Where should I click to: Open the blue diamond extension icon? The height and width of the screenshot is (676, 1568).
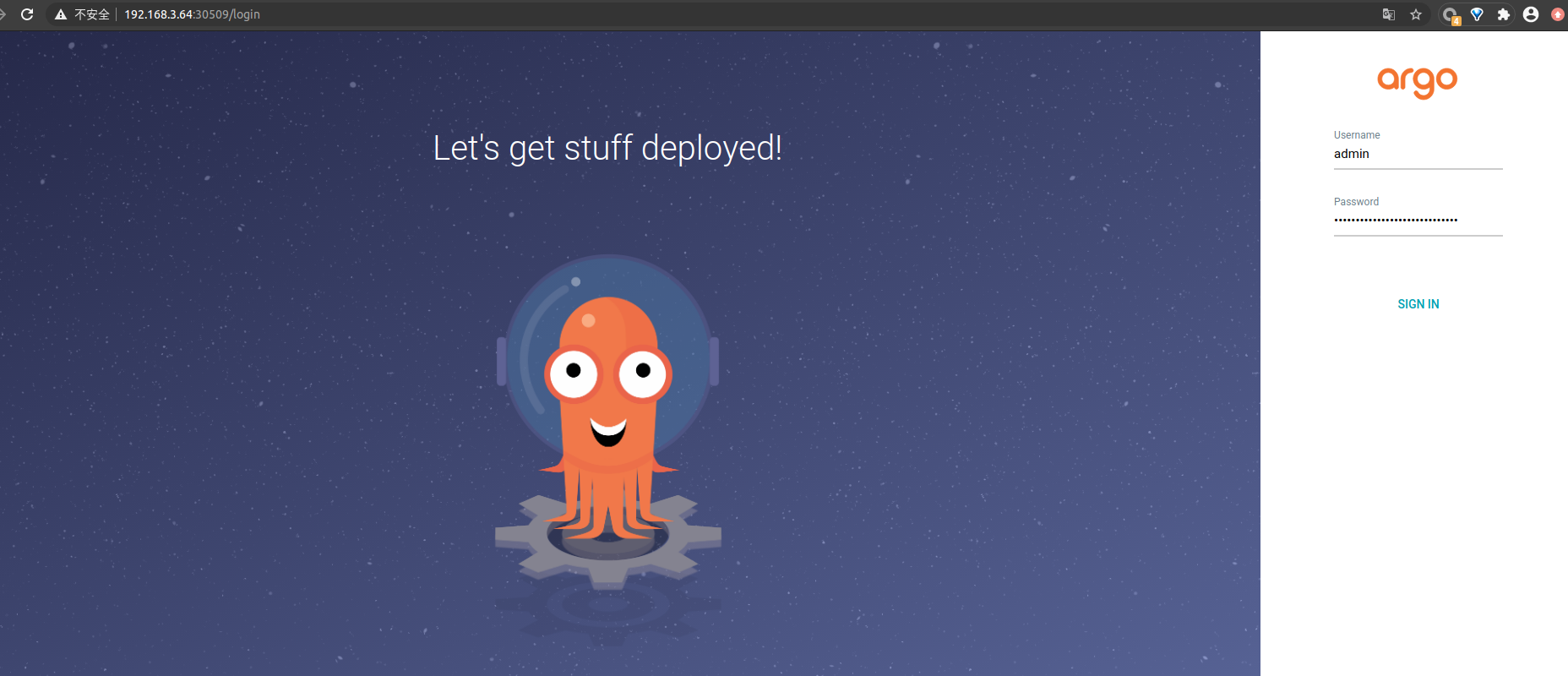[1477, 14]
